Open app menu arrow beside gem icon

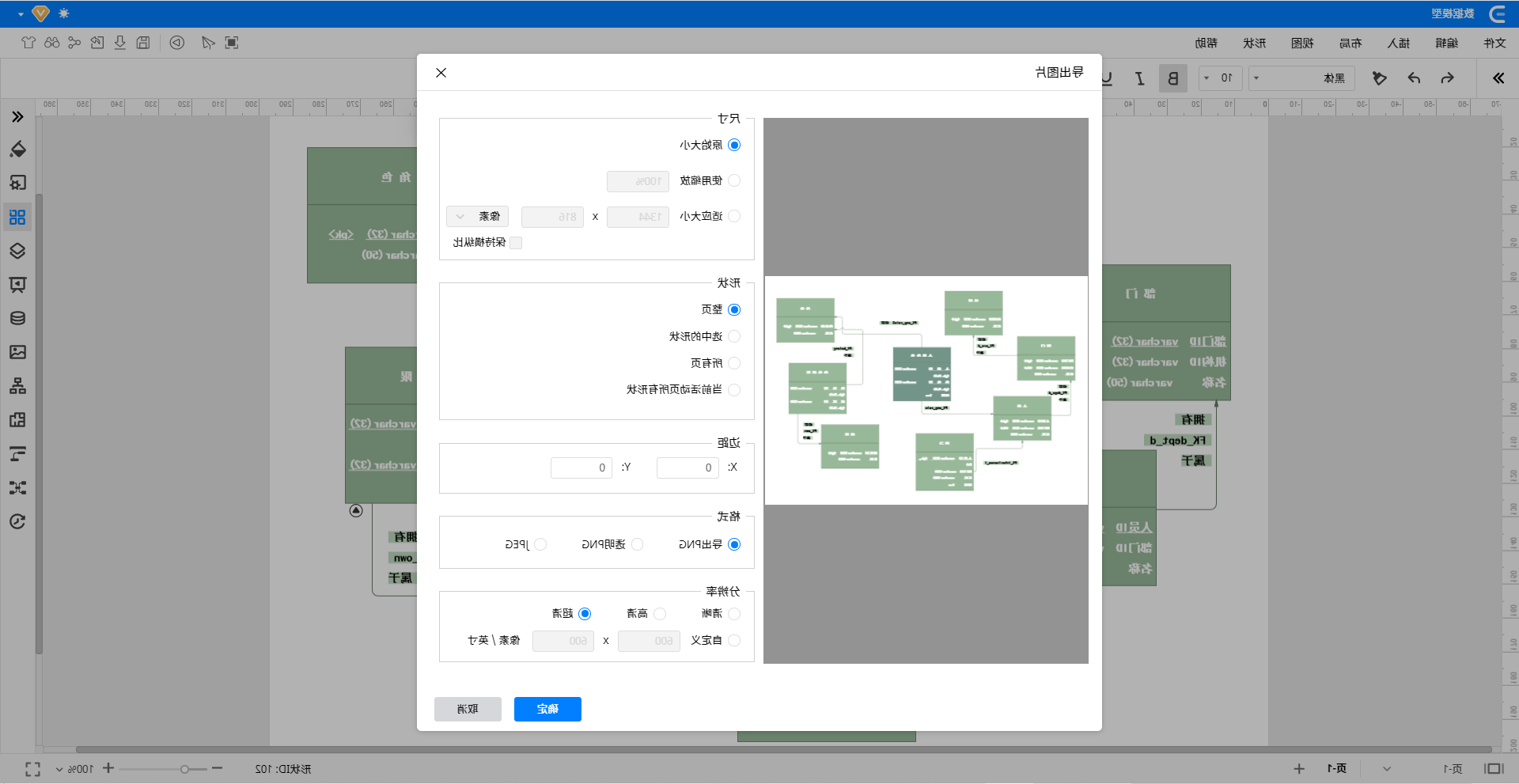(21, 14)
